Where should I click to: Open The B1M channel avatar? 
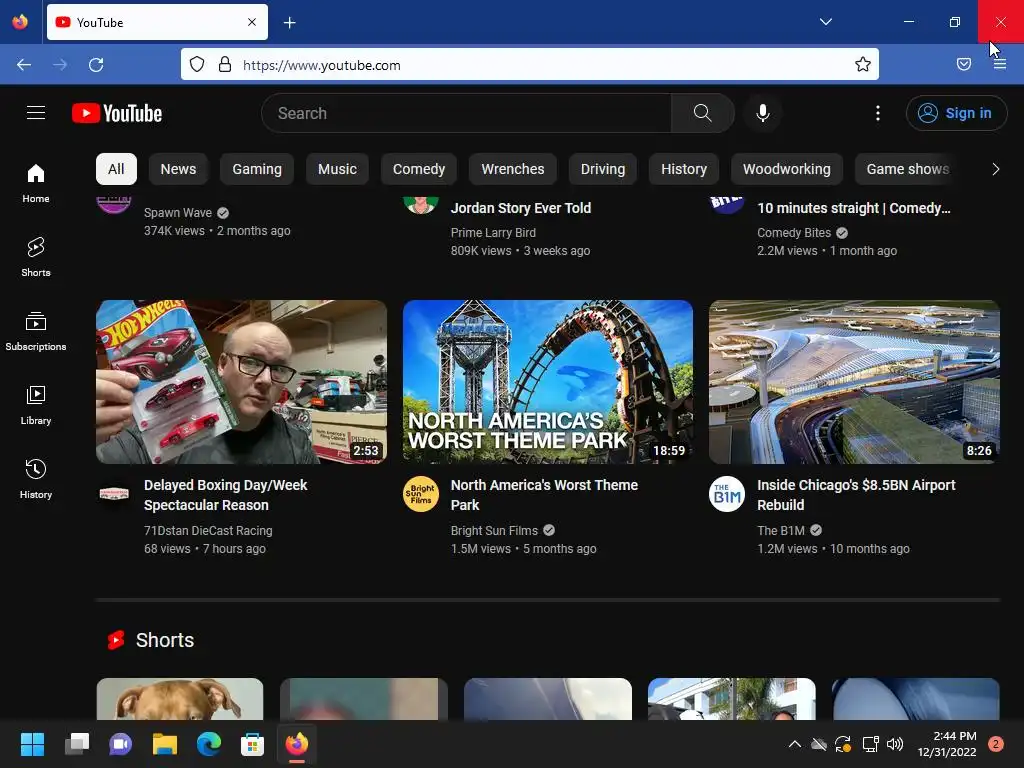click(727, 494)
